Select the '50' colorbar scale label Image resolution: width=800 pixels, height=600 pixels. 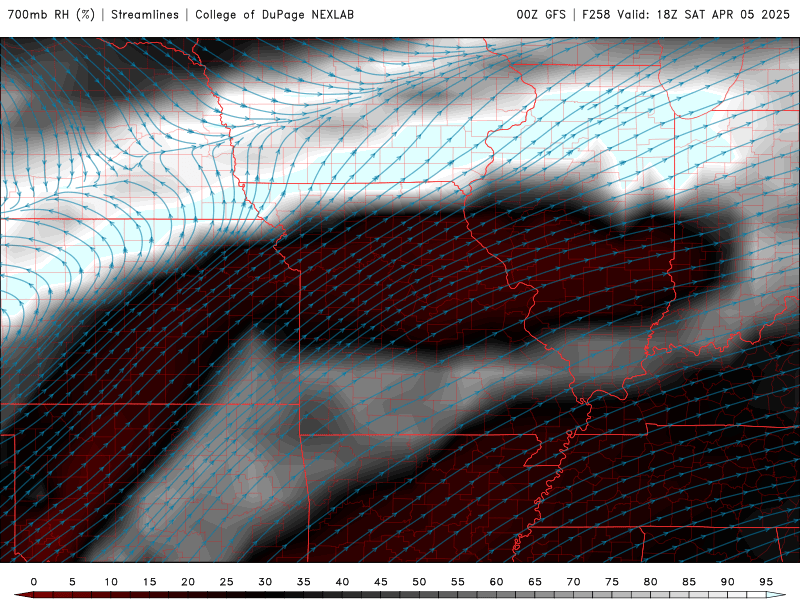pos(419,582)
